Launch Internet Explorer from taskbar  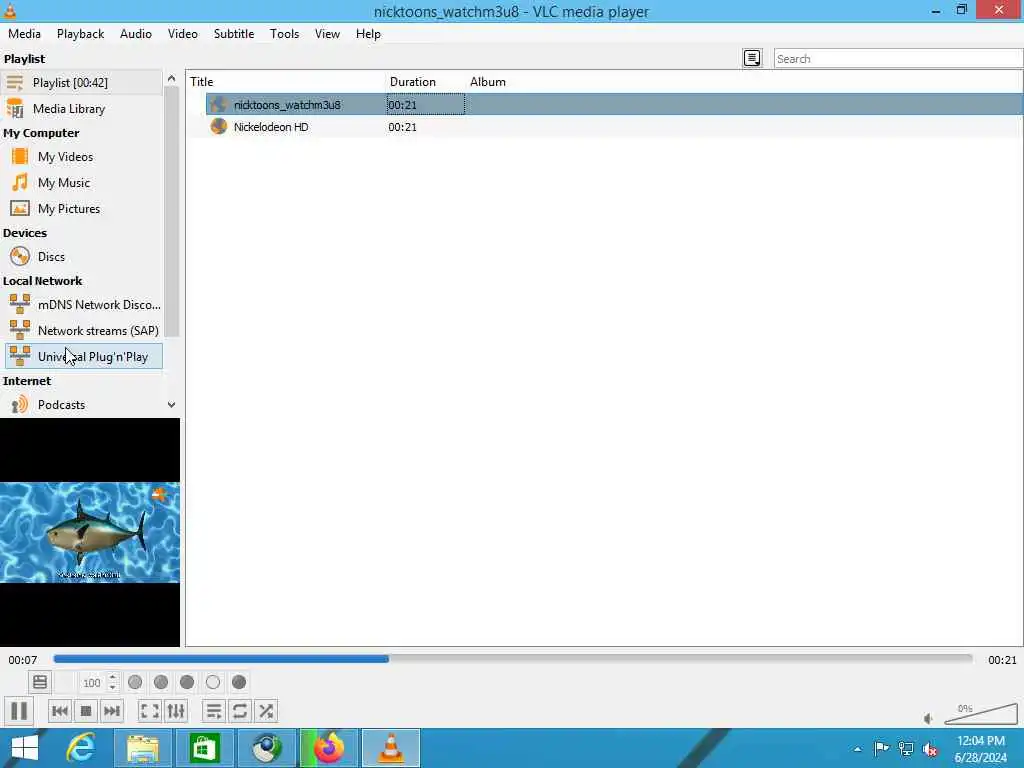[81, 748]
